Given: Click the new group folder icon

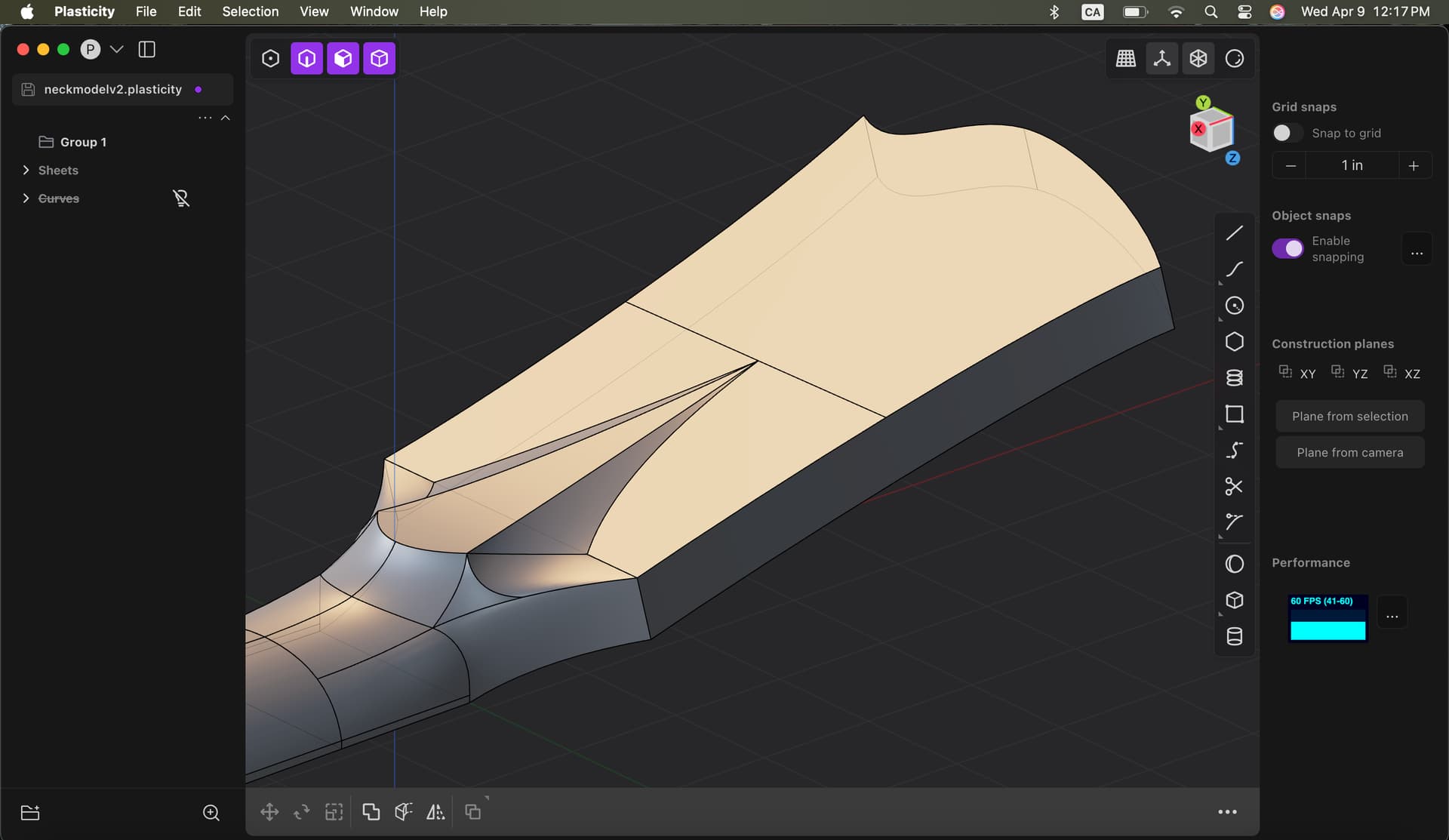Looking at the screenshot, I should point(30,813).
